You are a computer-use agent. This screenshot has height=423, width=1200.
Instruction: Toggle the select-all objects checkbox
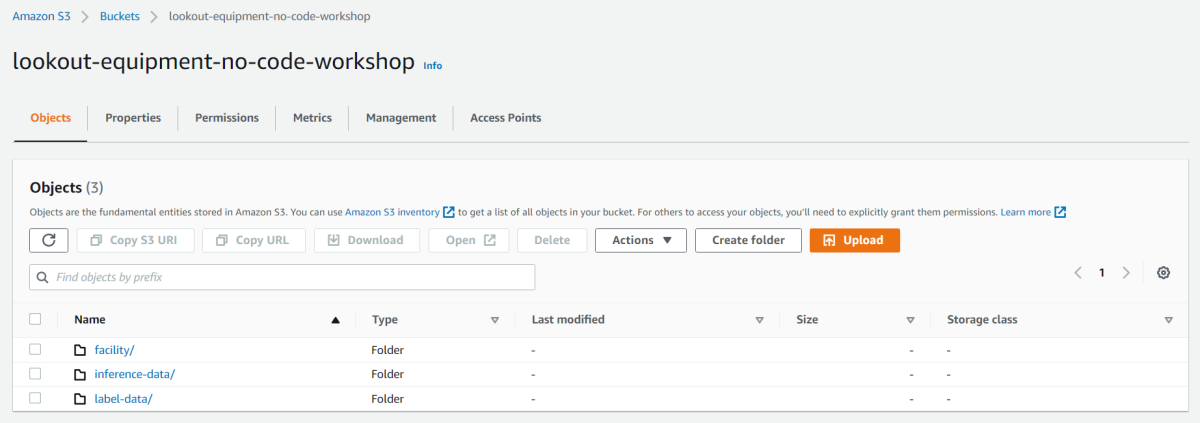coord(35,319)
